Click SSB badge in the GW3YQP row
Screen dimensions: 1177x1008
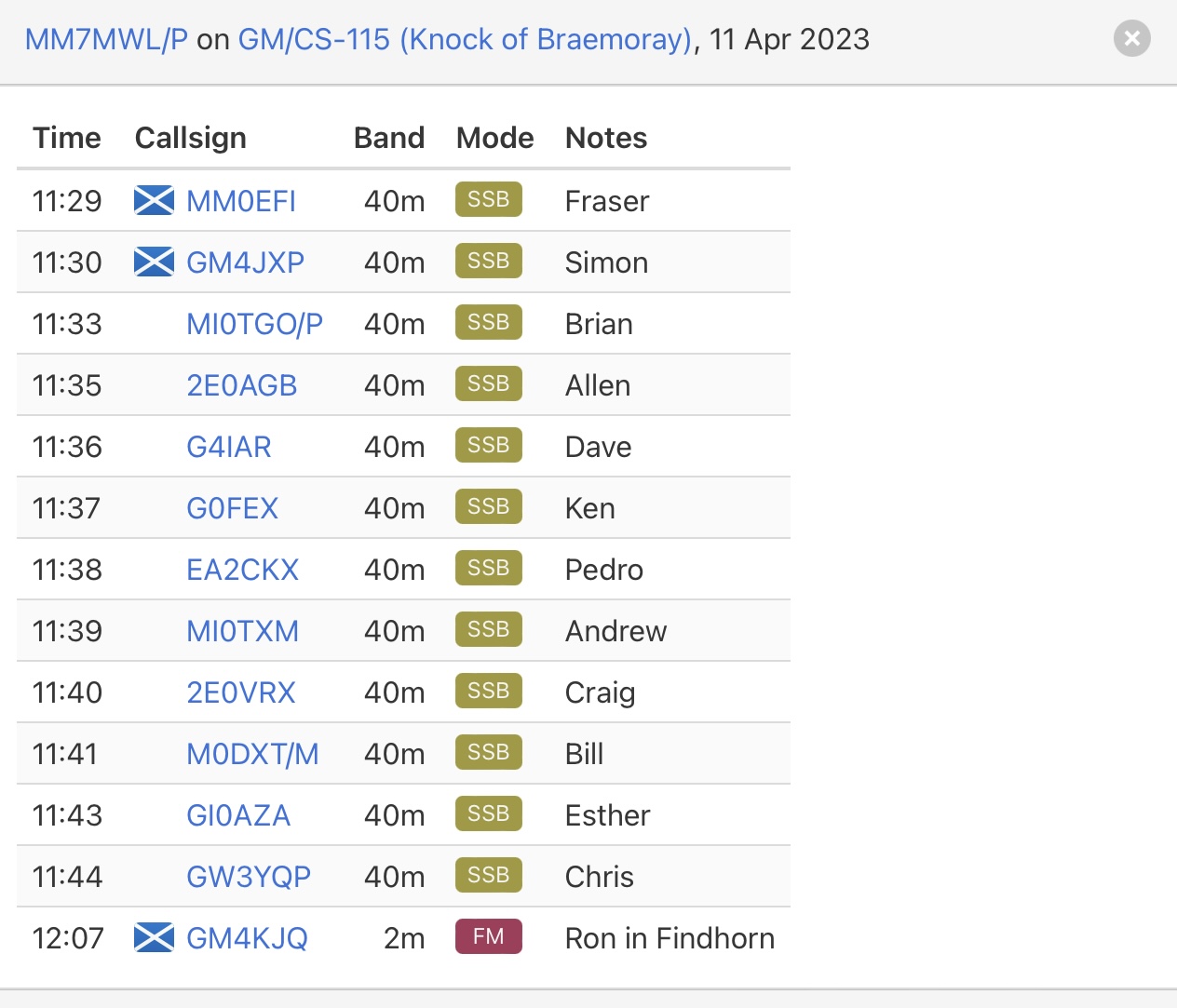[489, 875]
